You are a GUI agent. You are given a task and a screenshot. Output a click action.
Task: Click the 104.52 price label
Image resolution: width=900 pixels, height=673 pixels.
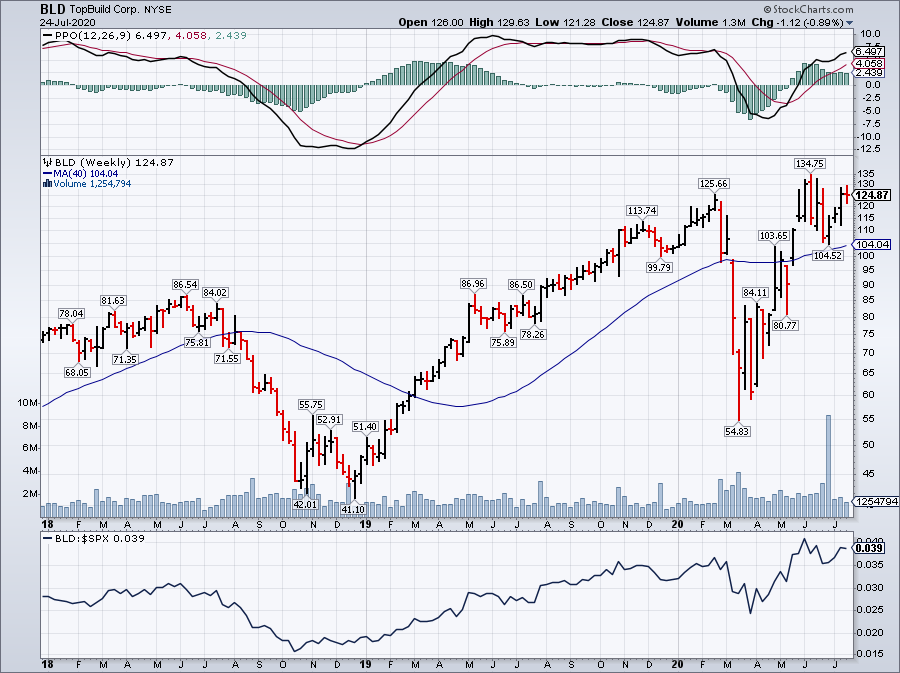[x=828, y=255]
